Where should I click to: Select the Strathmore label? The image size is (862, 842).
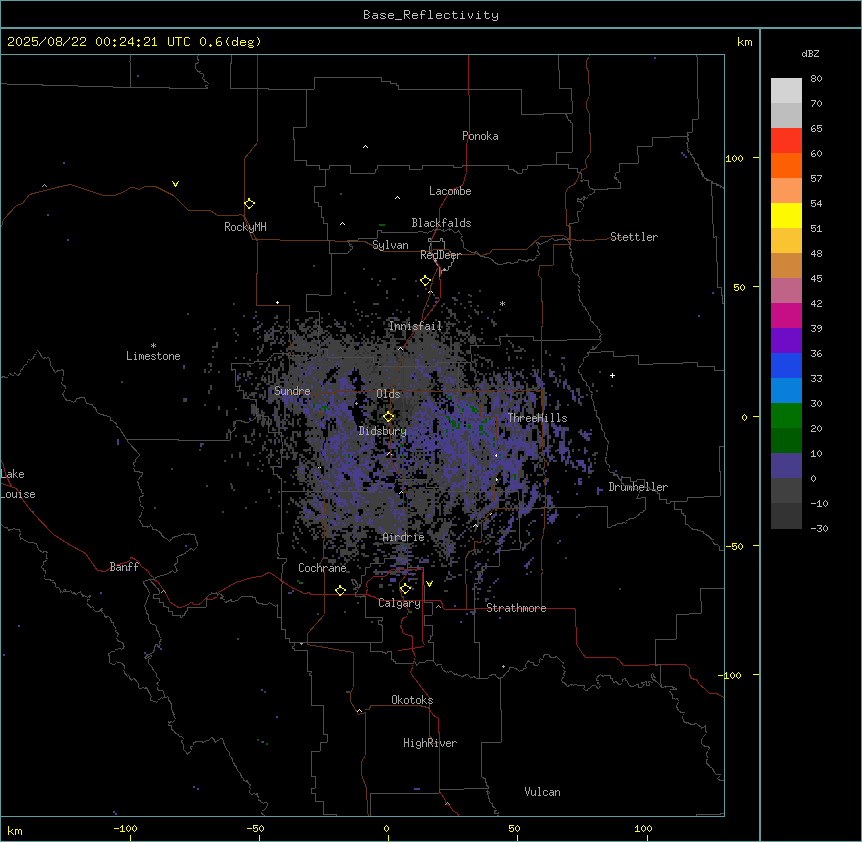[x=516, y=608]
